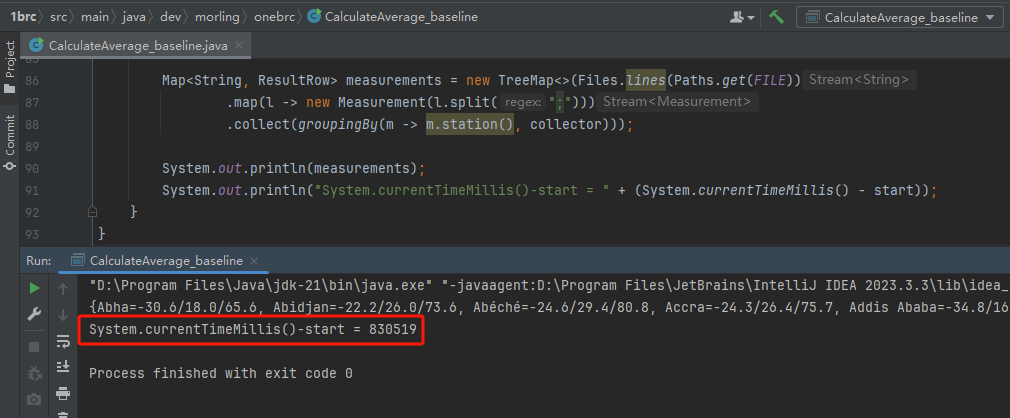This screenshot has width=1010, height=418.
Task: Click the grey Stop process square
Action: pos(34,347)
